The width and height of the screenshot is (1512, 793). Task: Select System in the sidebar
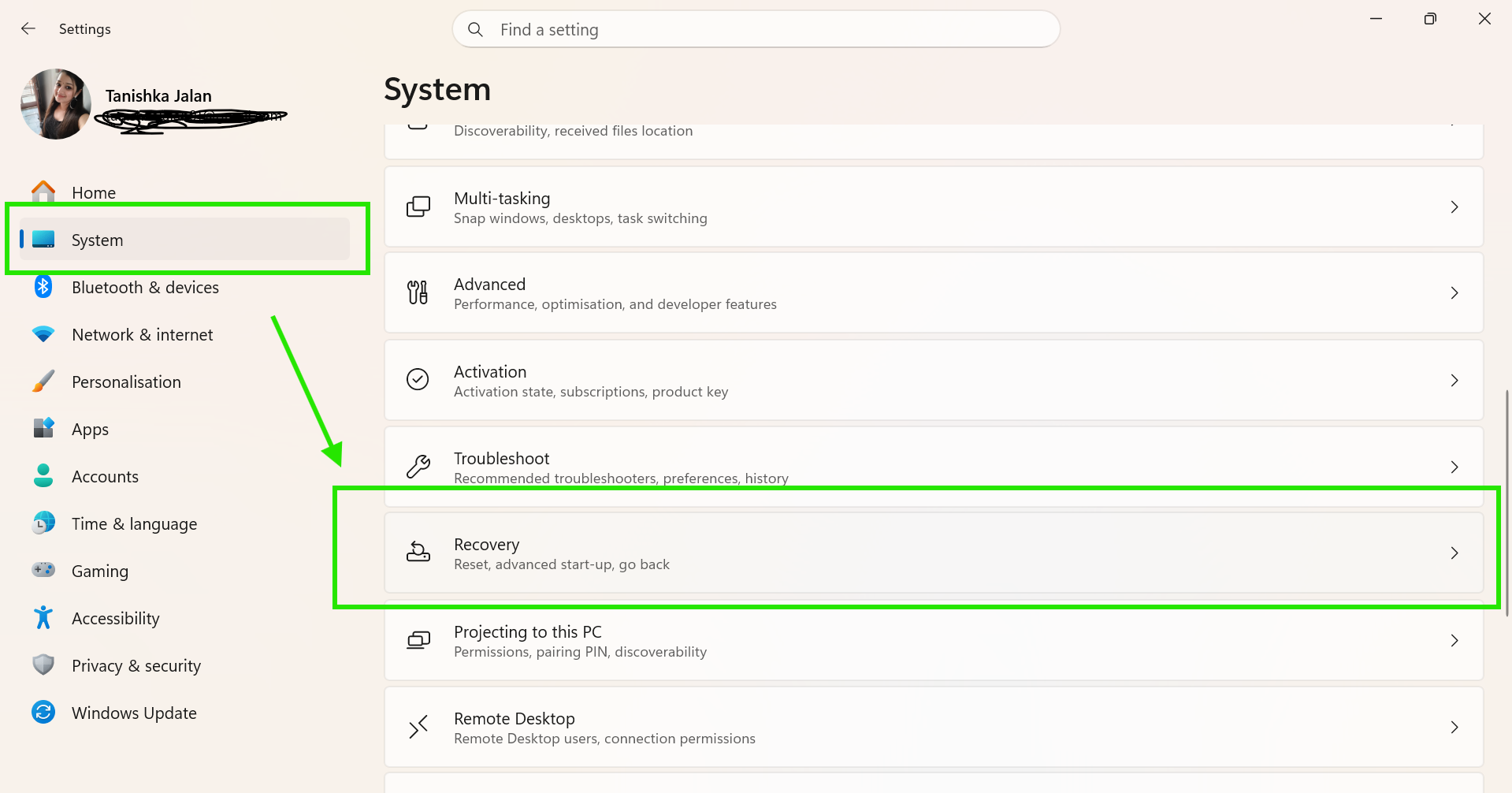(184, 240)
